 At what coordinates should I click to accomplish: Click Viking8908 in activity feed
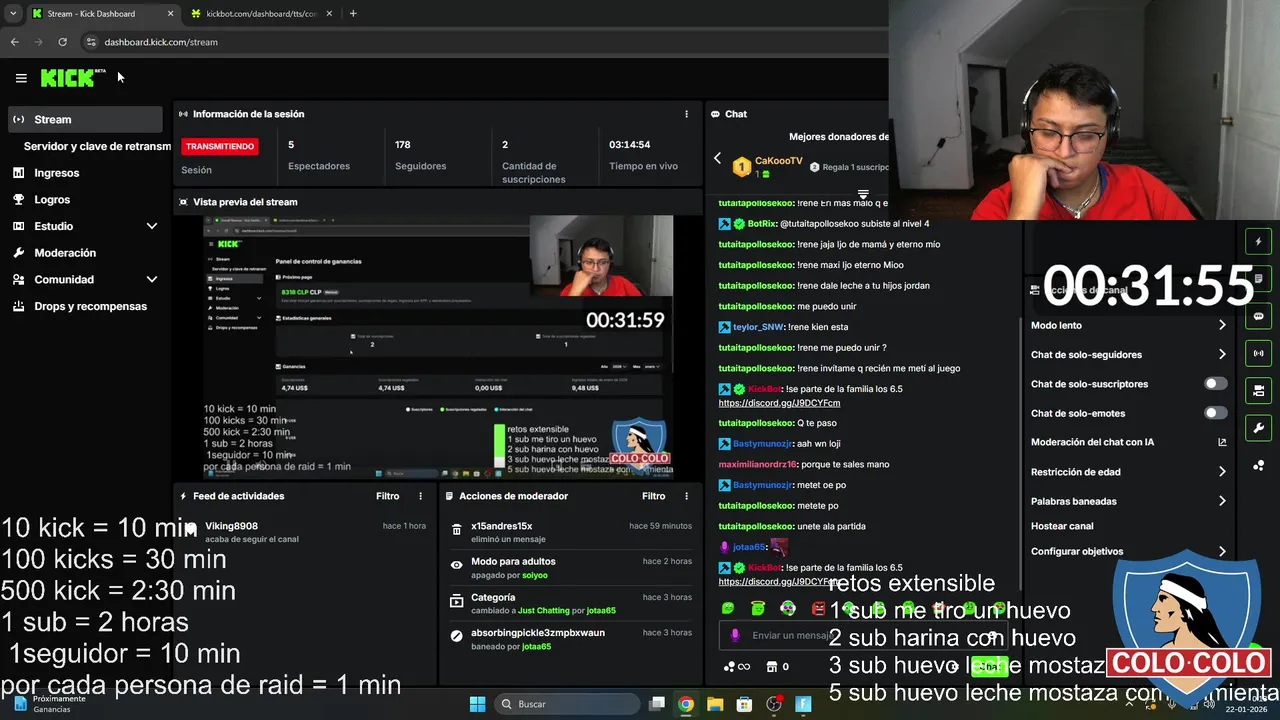[231, 526]
